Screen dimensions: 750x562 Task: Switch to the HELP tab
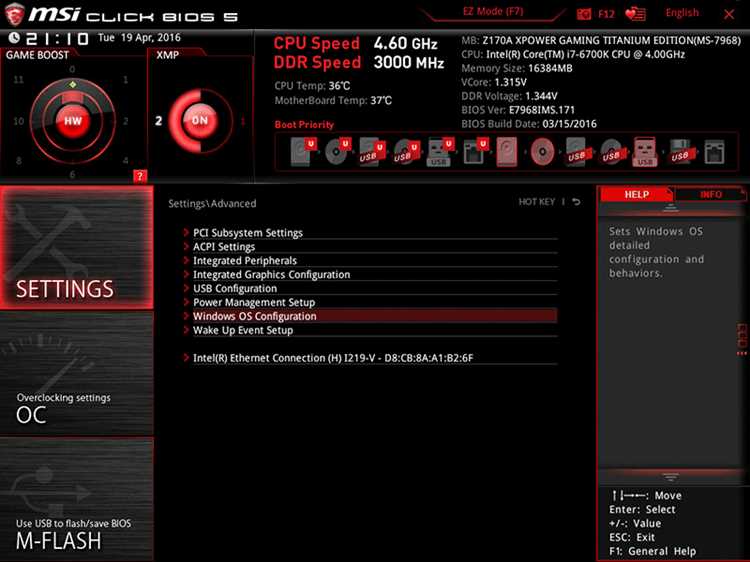tap(637, 195)
